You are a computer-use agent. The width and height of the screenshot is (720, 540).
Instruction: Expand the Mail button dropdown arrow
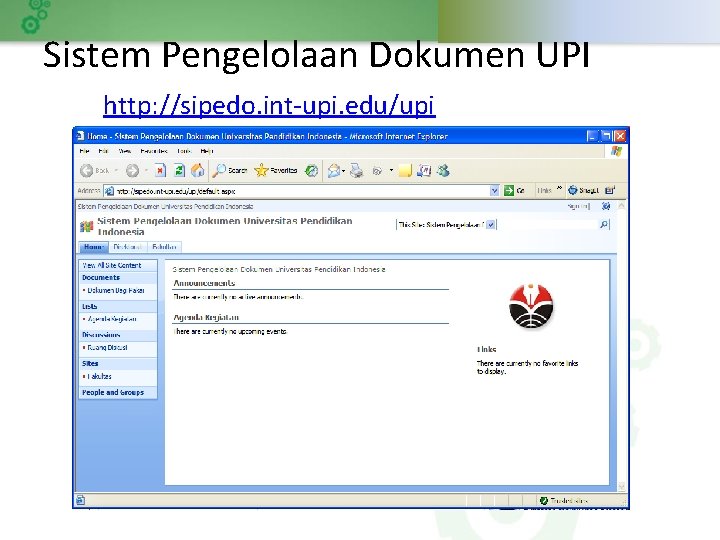tap(343, 171)
